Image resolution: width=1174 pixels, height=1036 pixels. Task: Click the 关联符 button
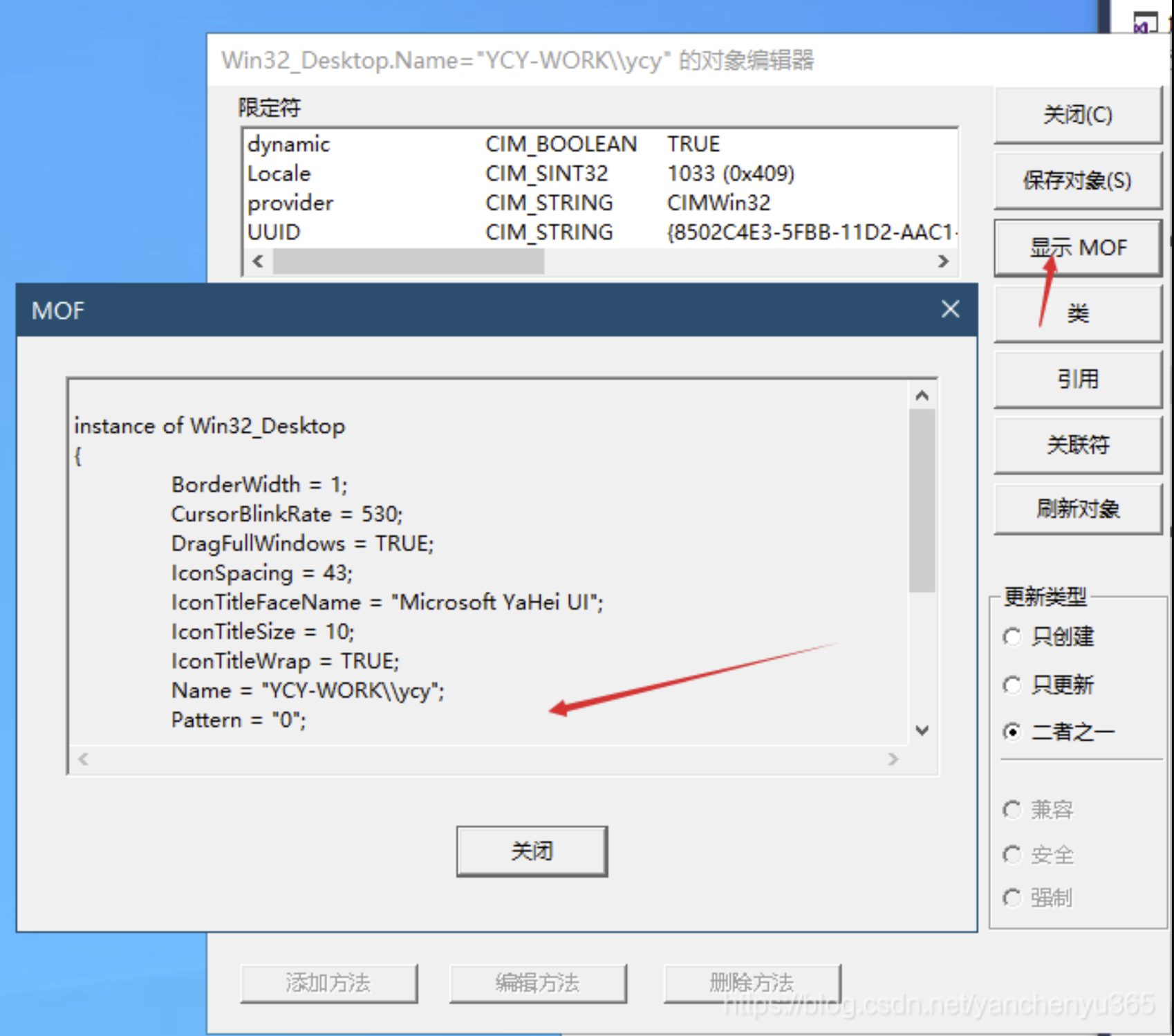(x=1077, y=444)
